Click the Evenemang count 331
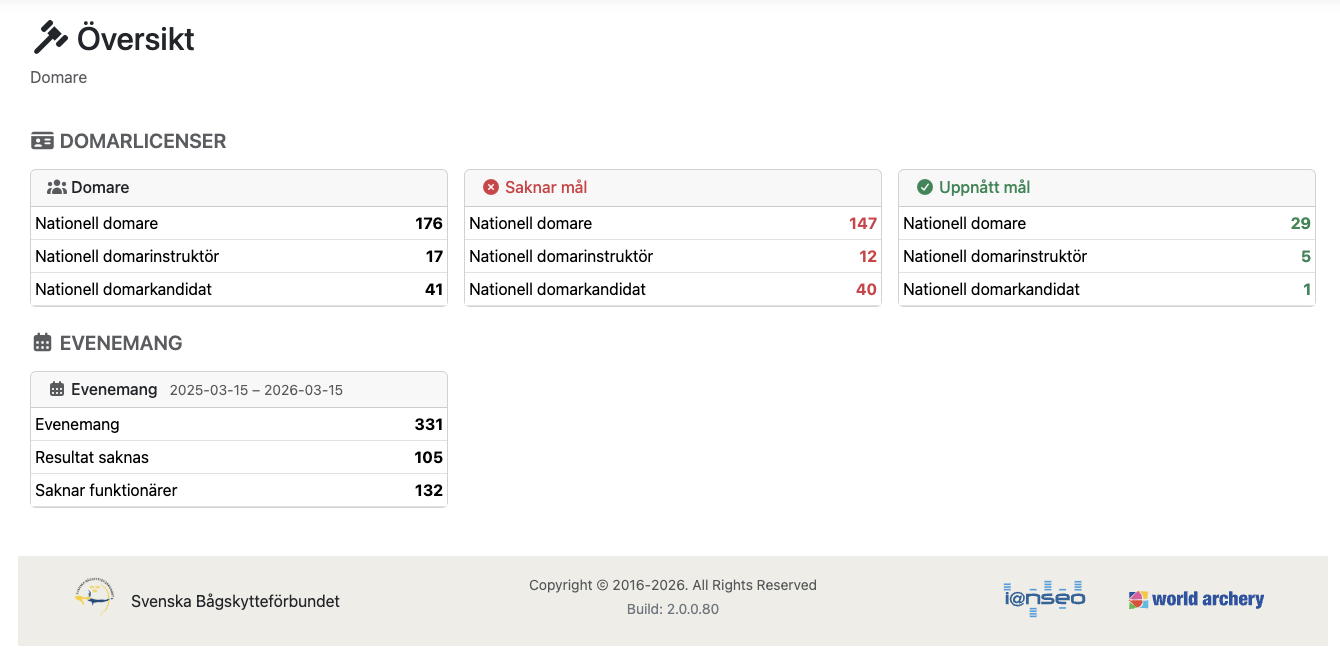 tap(428, 424)
